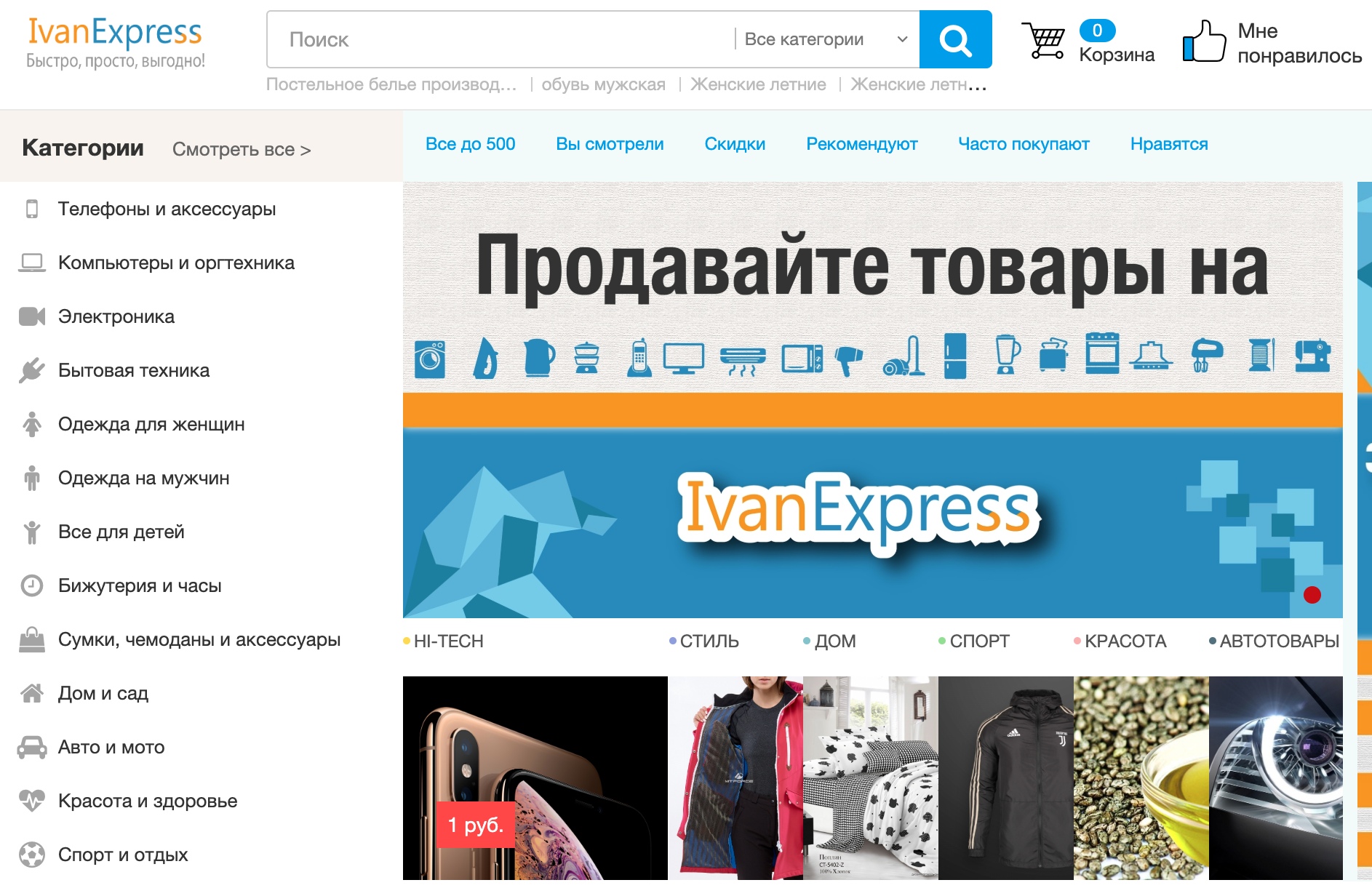Click the Поиск search input field
This screenshot has width=1372, height=896.
[500, 39]
